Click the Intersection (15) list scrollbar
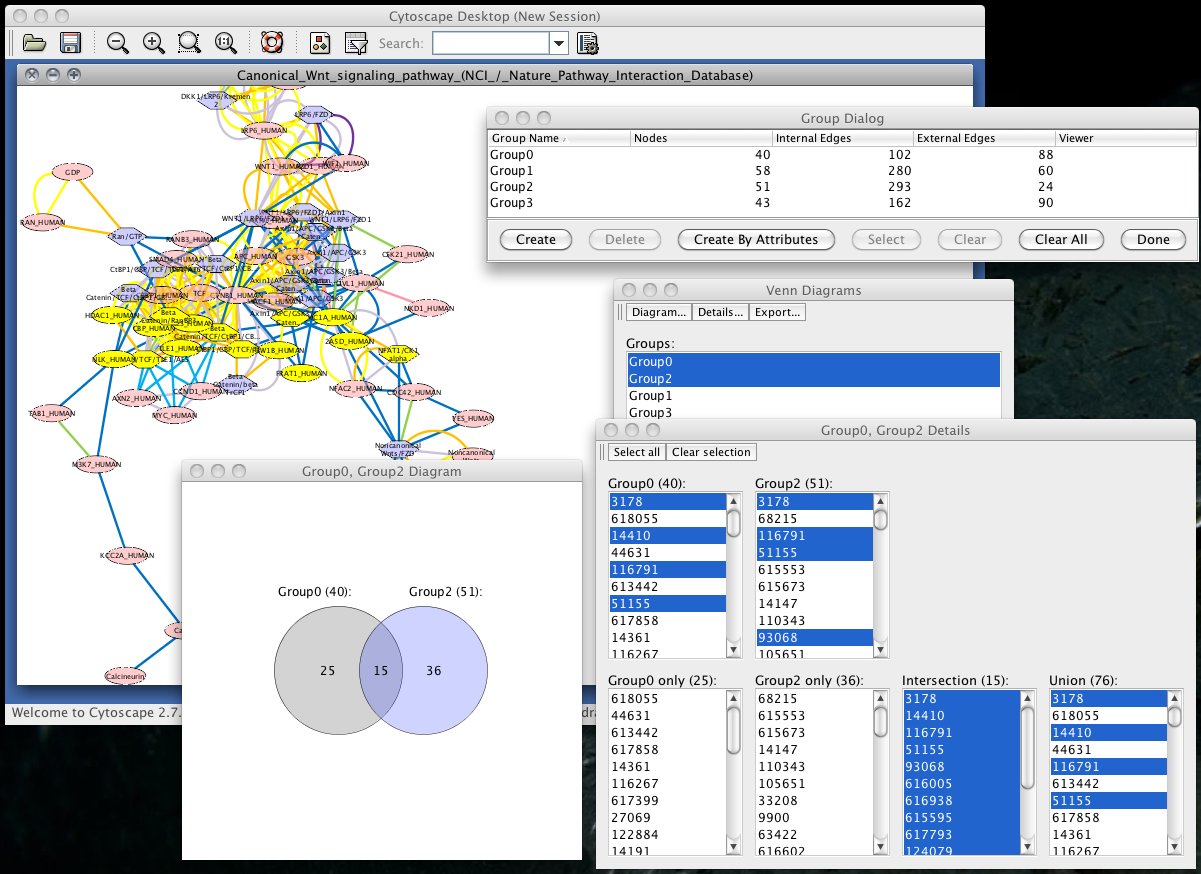The height and width of the screenshot is (874, 1201). (x=1027, y=772)
